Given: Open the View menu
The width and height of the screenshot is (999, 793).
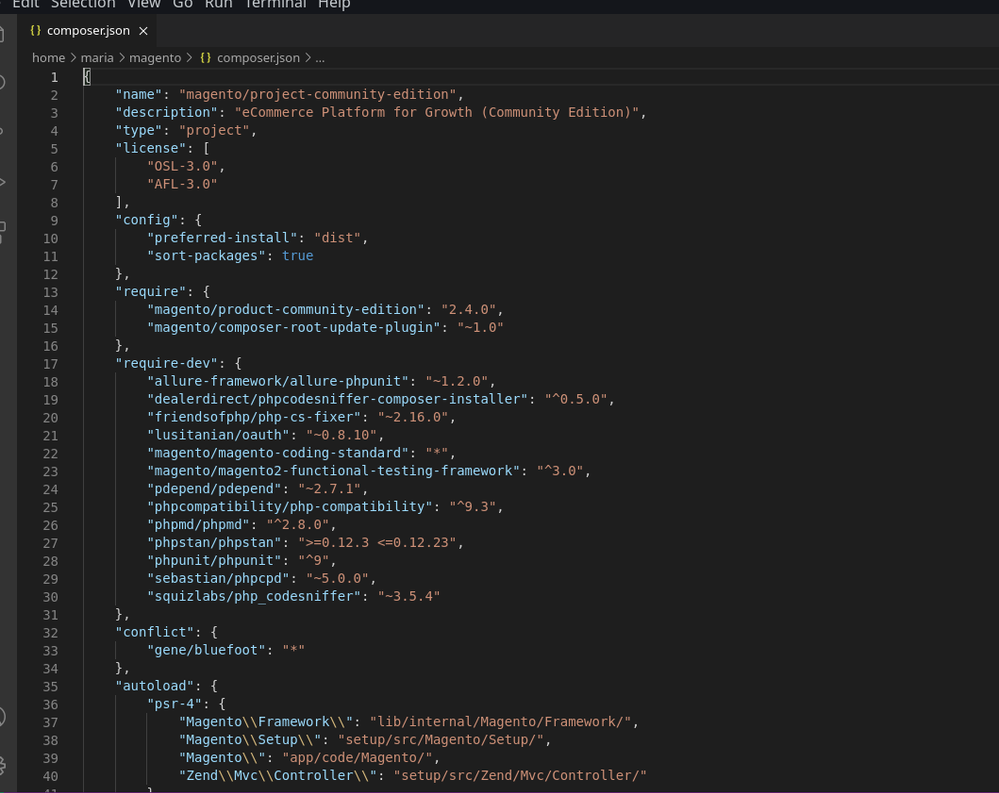Looking at the screenshot, I should click(x=143, y=4).
